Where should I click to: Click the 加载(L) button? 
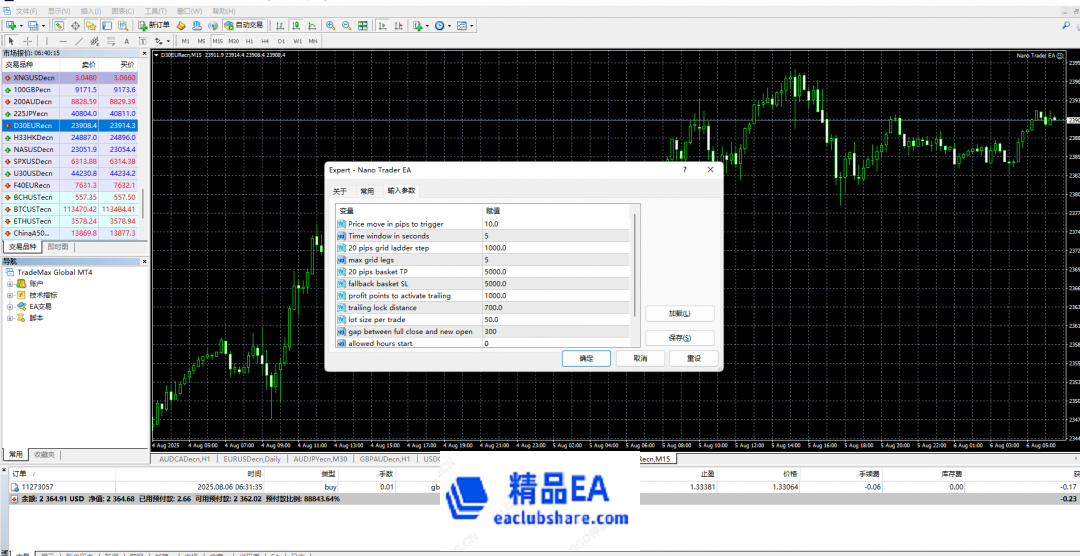click(x=680, y=313)
